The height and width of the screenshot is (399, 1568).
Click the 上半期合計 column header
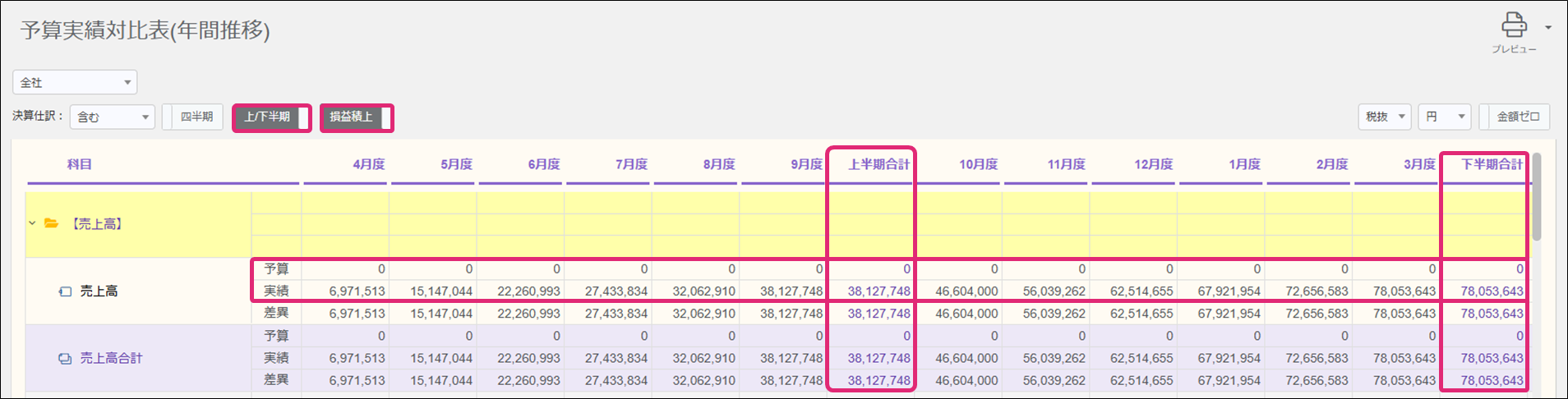click(x=879, y=164)
